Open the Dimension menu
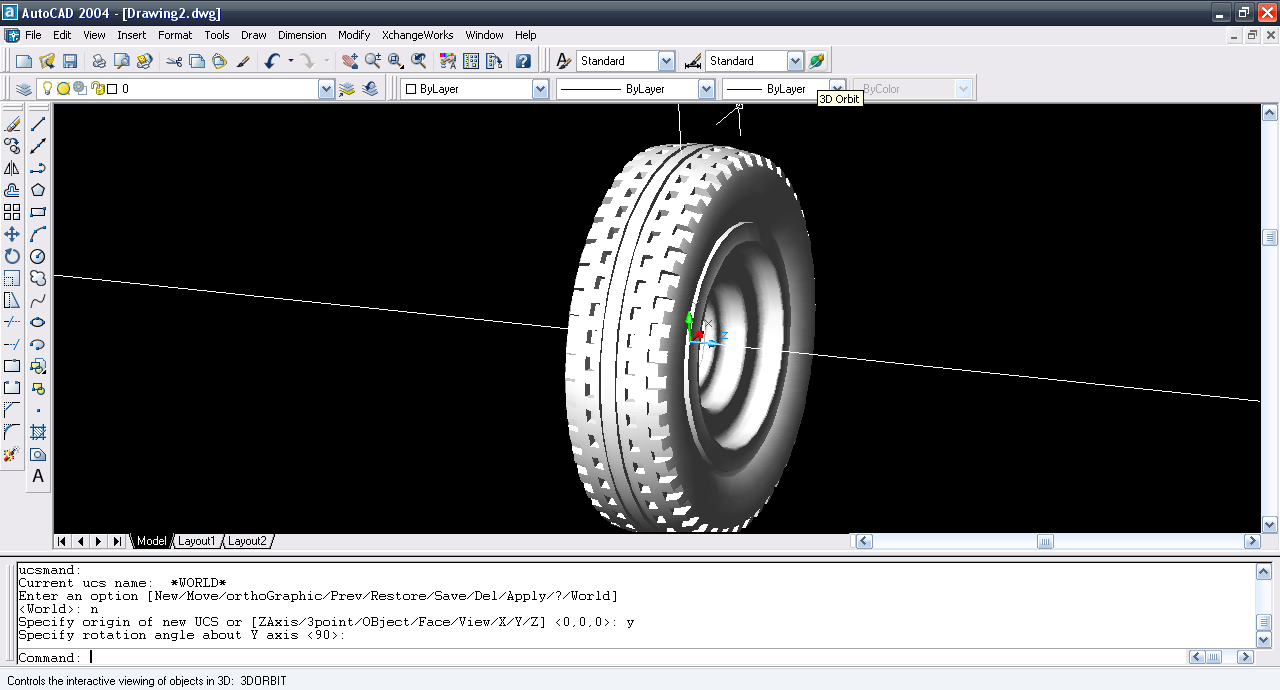Image resolution: width=1280 pixels, height=690 pixels. (x=302, y=35)
